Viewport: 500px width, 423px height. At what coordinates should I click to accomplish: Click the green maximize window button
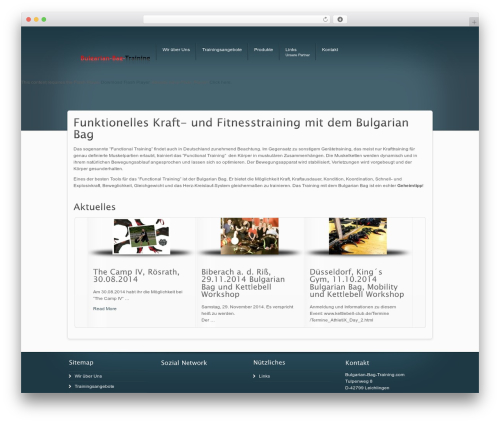(x=44, y=20)
